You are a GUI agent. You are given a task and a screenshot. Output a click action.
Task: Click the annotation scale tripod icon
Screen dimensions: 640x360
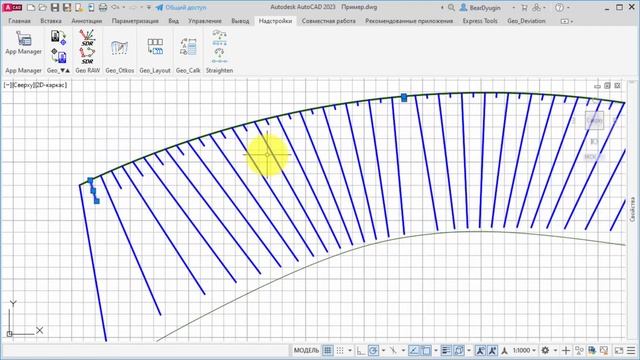pyautogui.click(x=504, y=350)
